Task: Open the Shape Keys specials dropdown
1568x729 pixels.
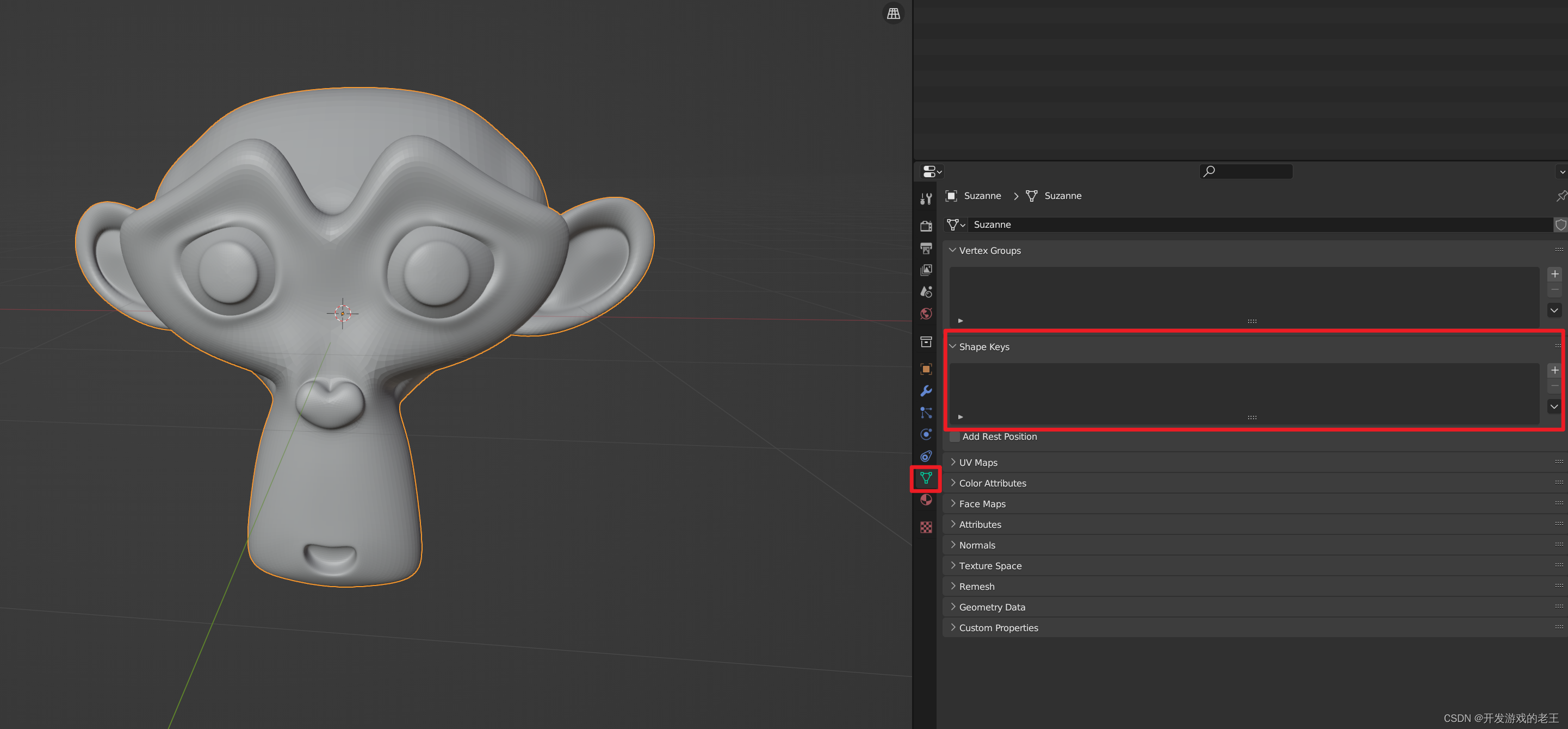Action: click(1554, 407)
